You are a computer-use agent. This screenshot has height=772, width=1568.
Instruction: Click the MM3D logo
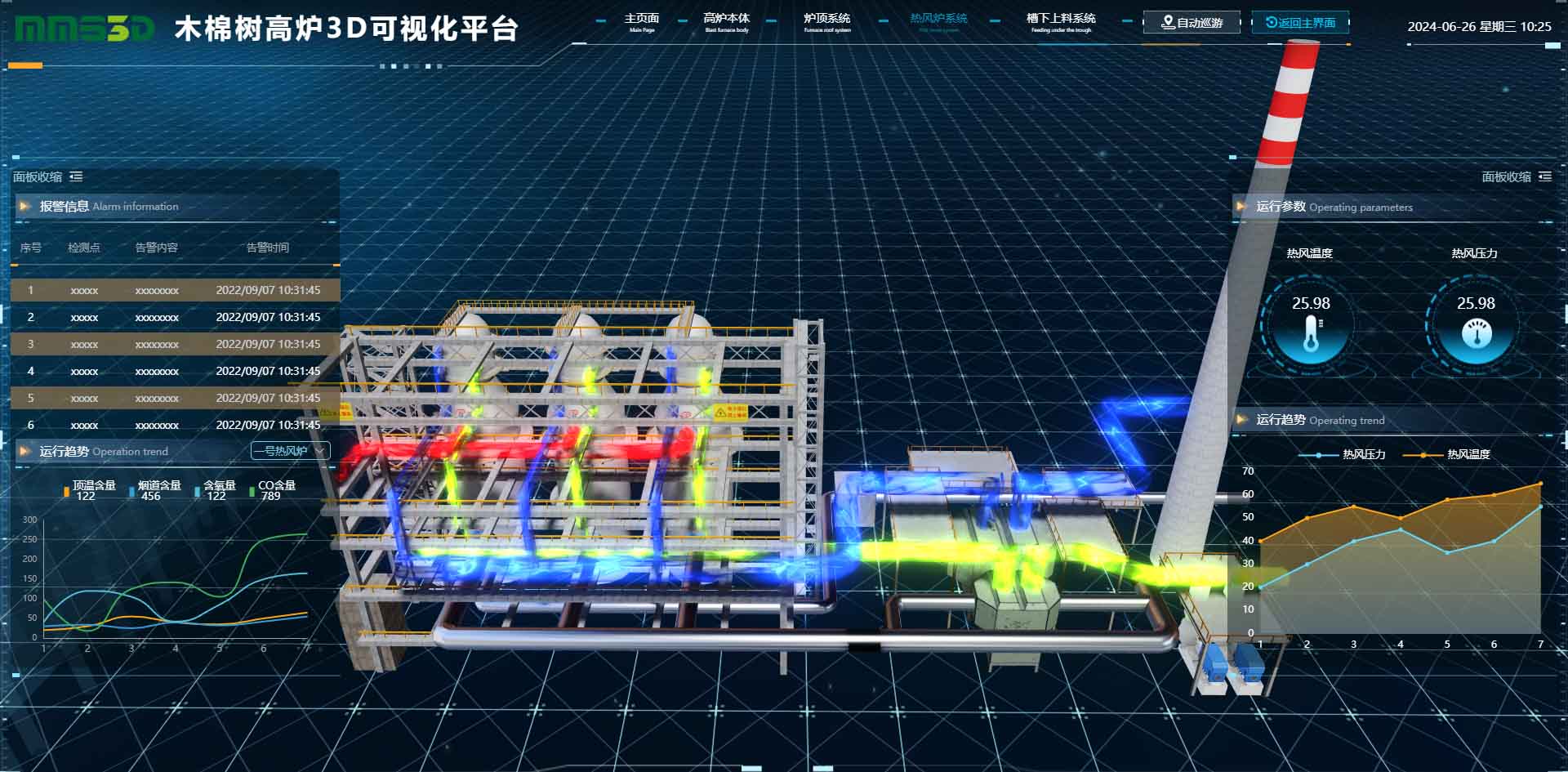pyautogui.click(x=84, y=29)
